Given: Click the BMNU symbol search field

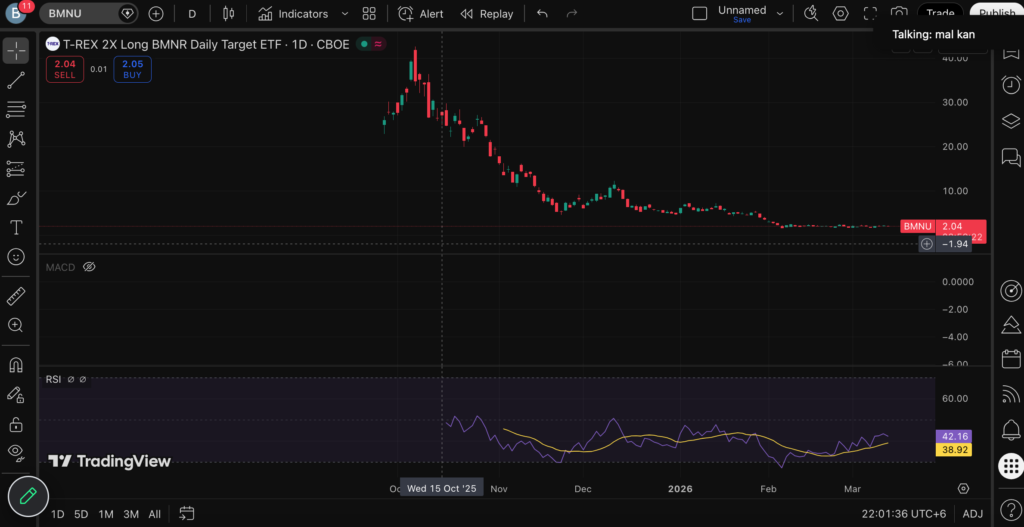Looking at the screenshot, I should point(80,14).
